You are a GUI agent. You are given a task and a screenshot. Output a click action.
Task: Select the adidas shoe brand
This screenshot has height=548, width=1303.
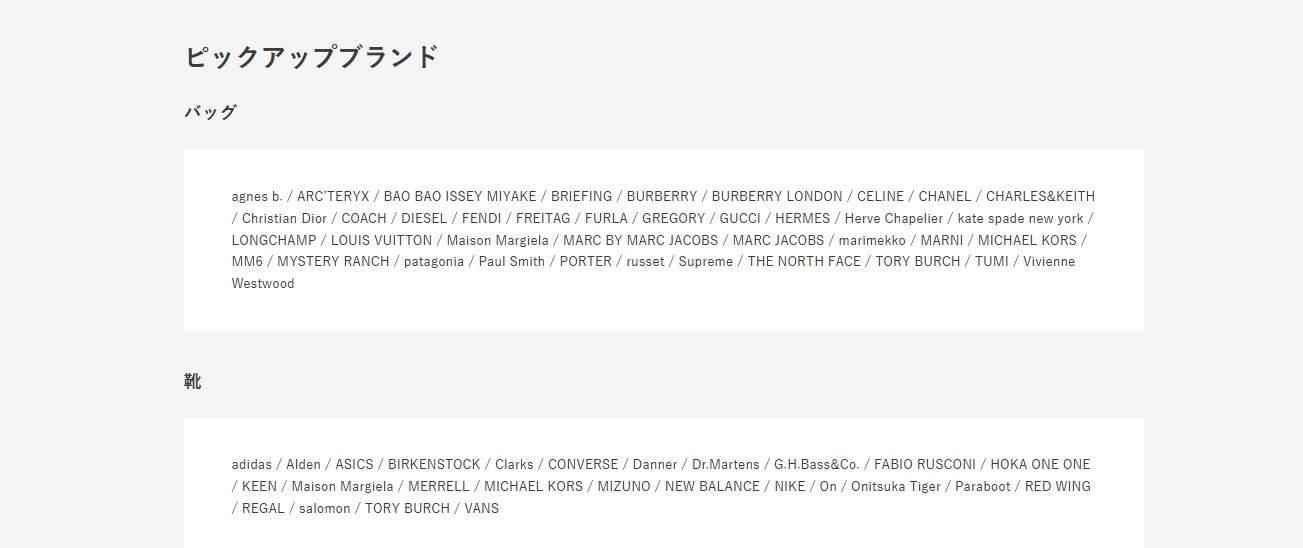tap(251, 465)
